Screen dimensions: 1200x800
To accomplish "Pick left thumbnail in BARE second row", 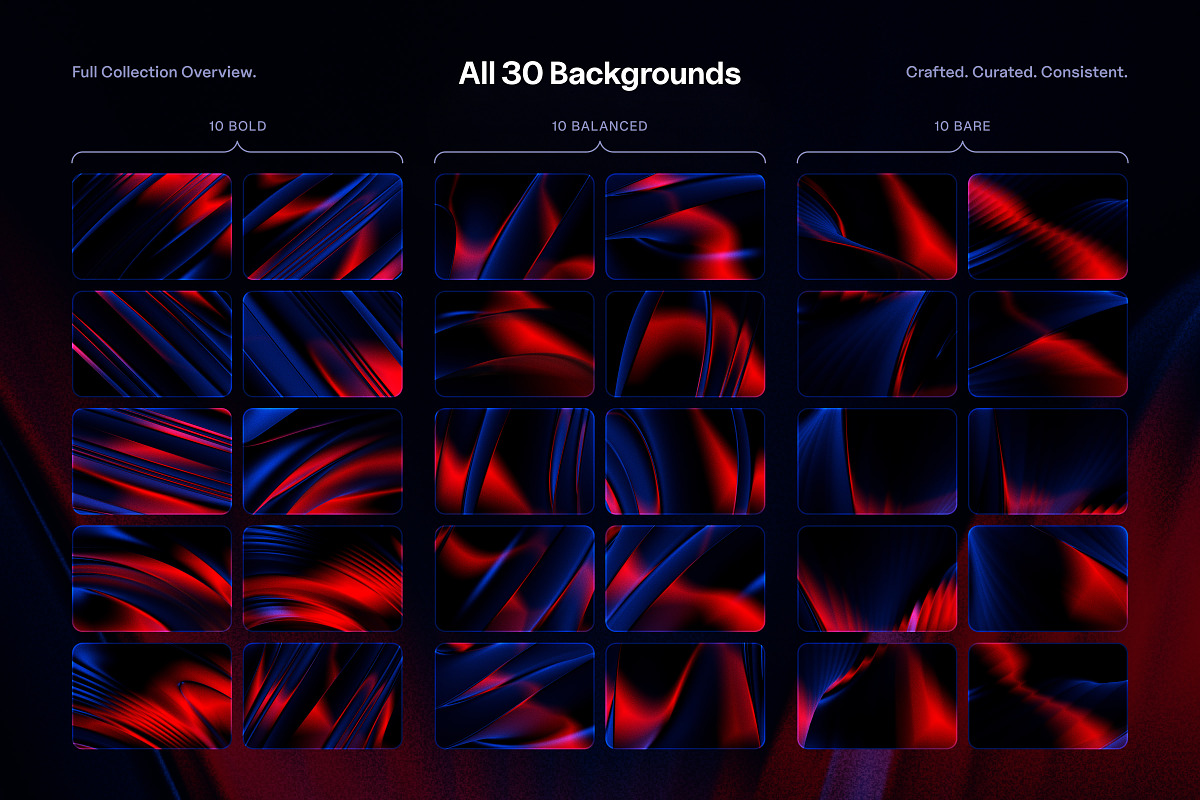I will point(877,344).
